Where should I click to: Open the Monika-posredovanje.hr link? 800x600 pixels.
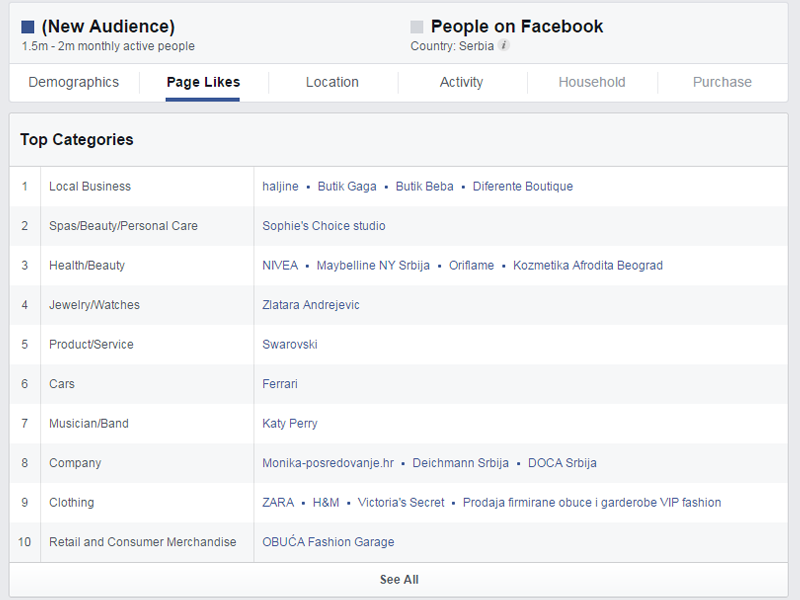(x=328, y=463)
